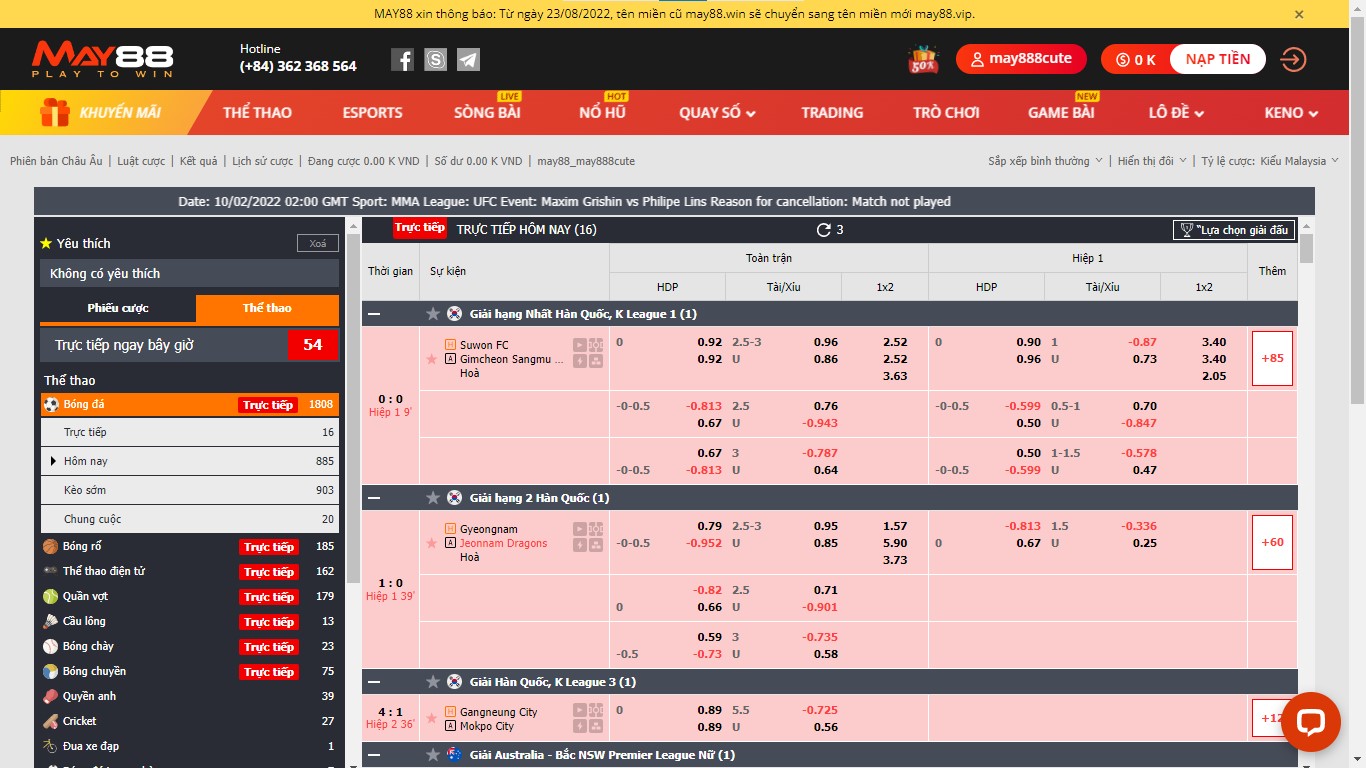
Task: Favorite the Suwon FC vs Gimcheon match star
Action: 432,359
